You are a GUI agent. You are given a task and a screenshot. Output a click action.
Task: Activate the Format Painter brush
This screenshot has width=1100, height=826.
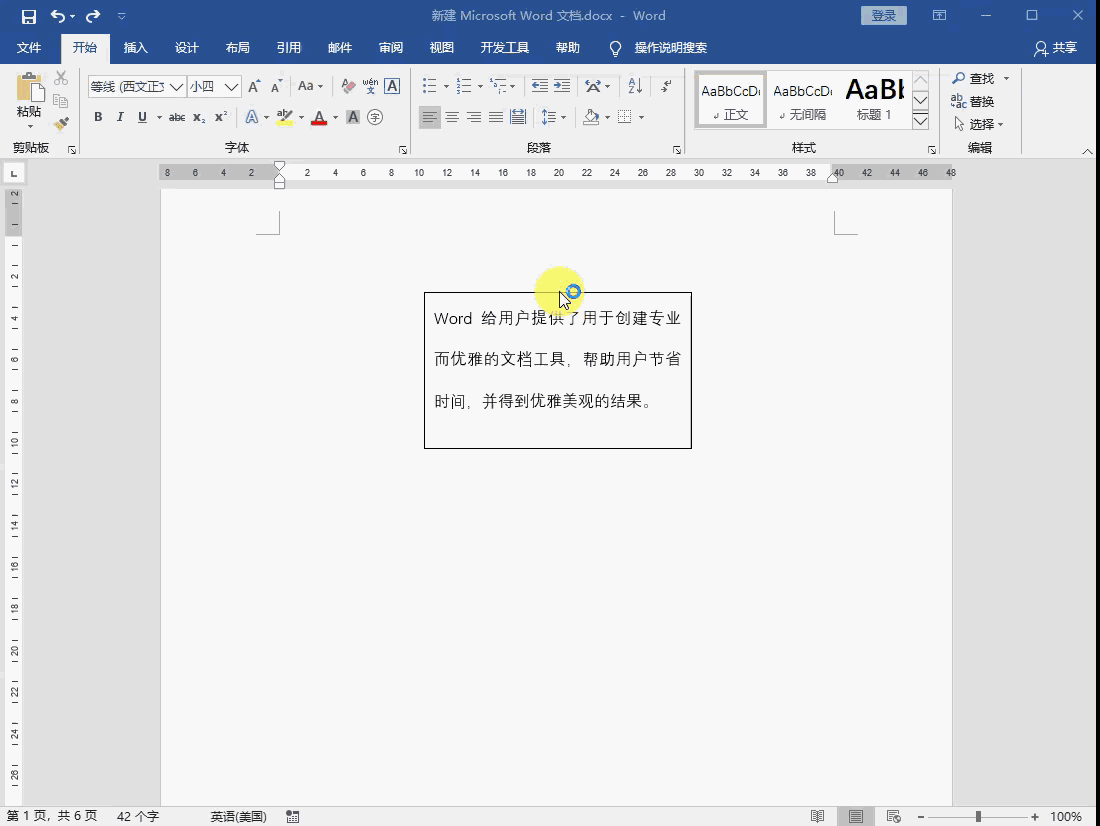point(61,124)
